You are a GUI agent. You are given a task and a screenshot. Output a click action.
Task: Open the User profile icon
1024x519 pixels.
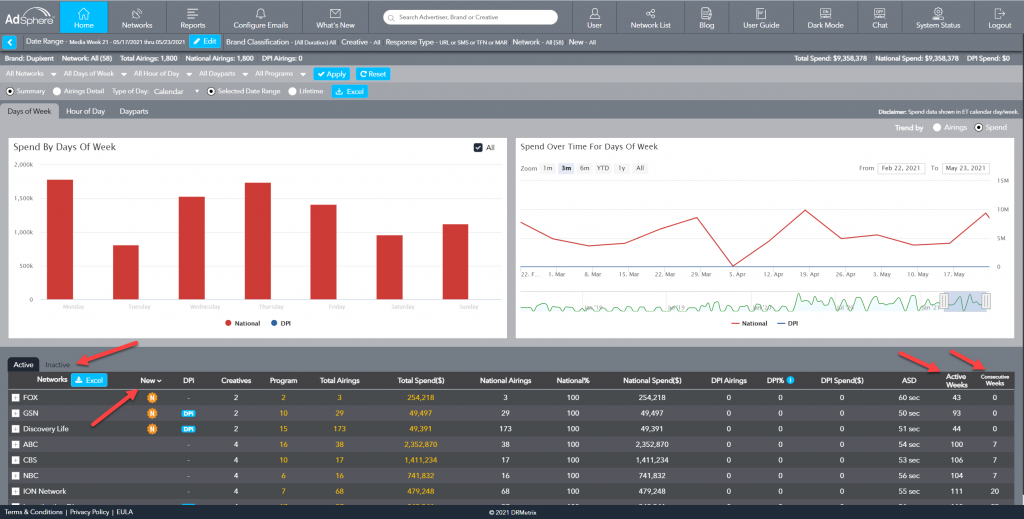point(594,14)
